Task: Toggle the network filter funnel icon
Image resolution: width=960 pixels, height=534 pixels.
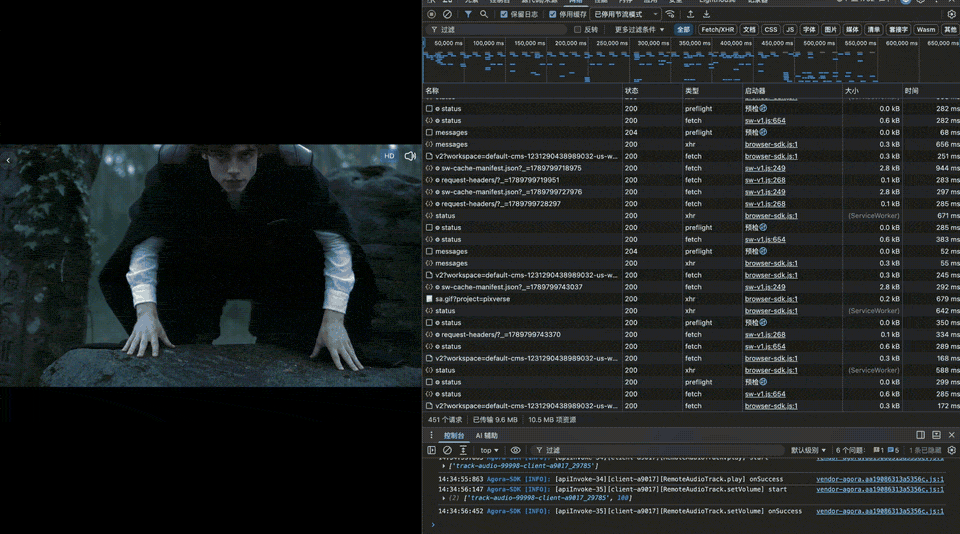Action: tap(468, 14)
